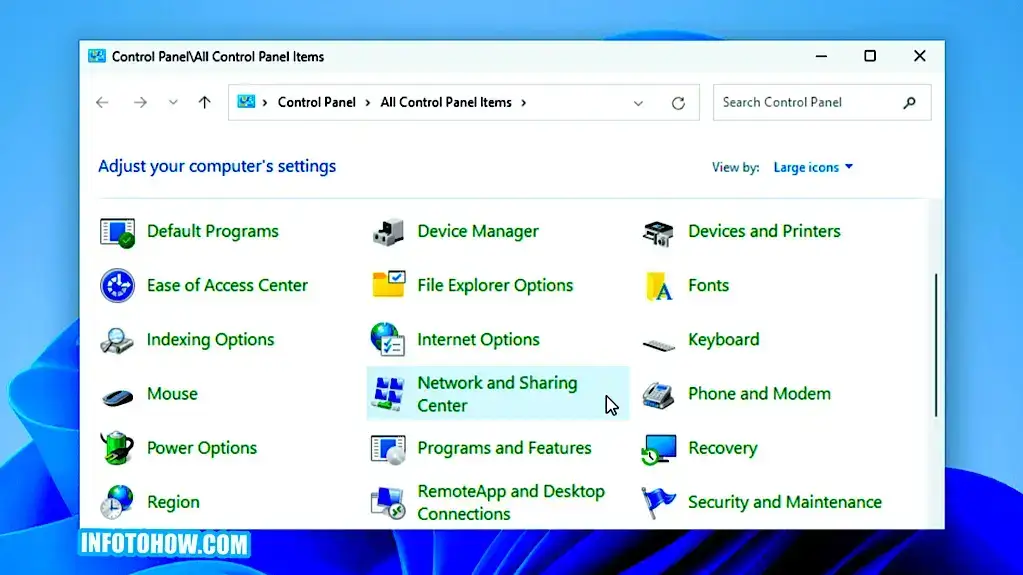Click the Control Panel icon in the address bar
Image resolution: width=1023 pixels, height=575 pixels.
(246, 102)
